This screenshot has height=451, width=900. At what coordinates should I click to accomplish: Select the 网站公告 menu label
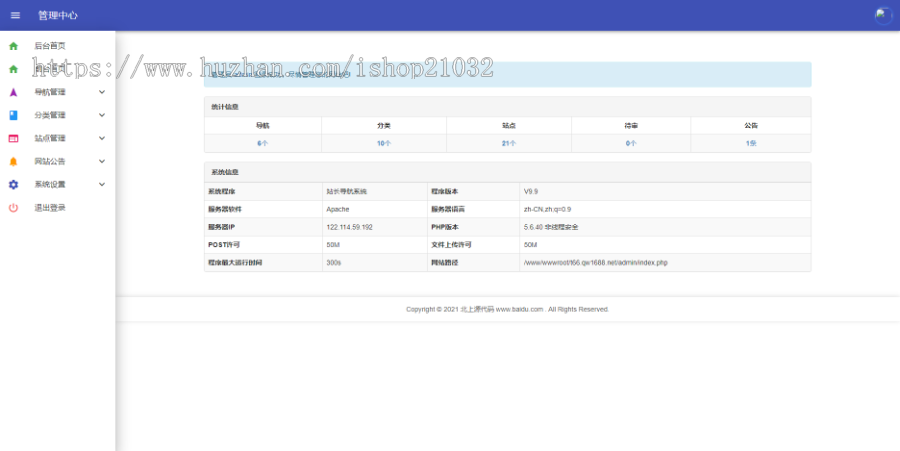pyautogui.click(x=50, y=161)
